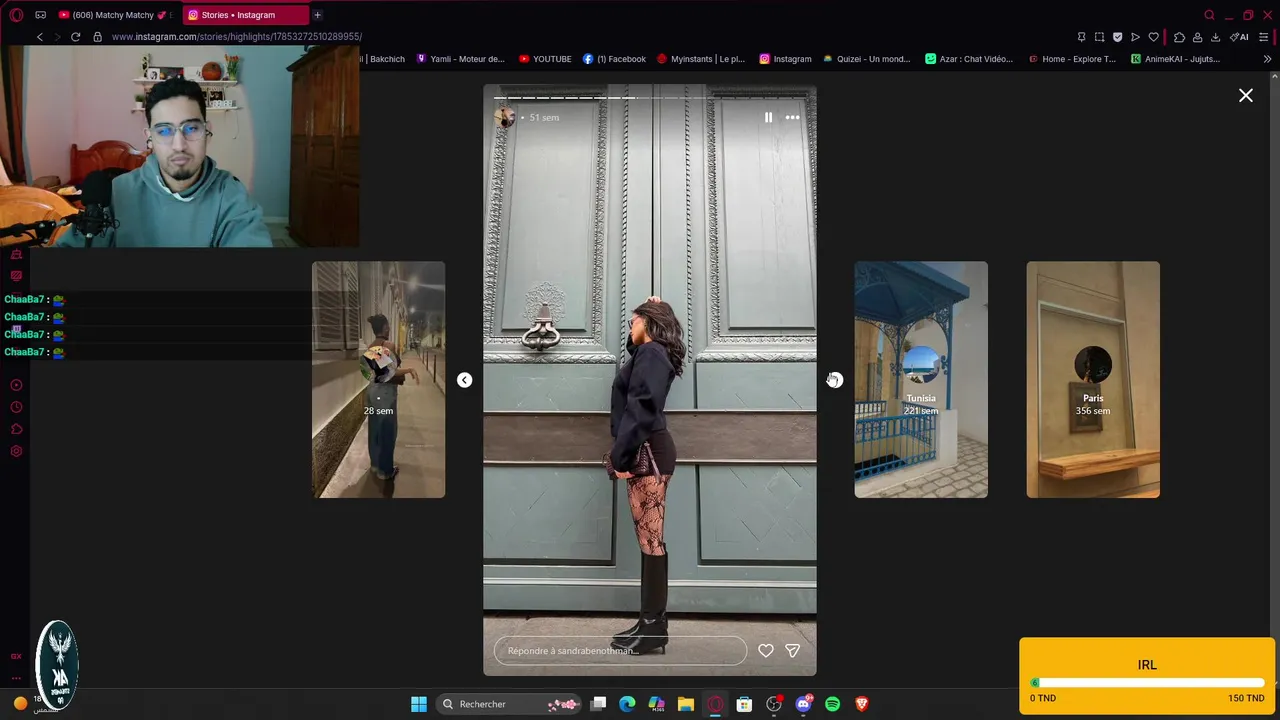Open the 28 sem highlight thumbnail
Image resolution: width=1280 pixels, height=720 pixels.
379,380
